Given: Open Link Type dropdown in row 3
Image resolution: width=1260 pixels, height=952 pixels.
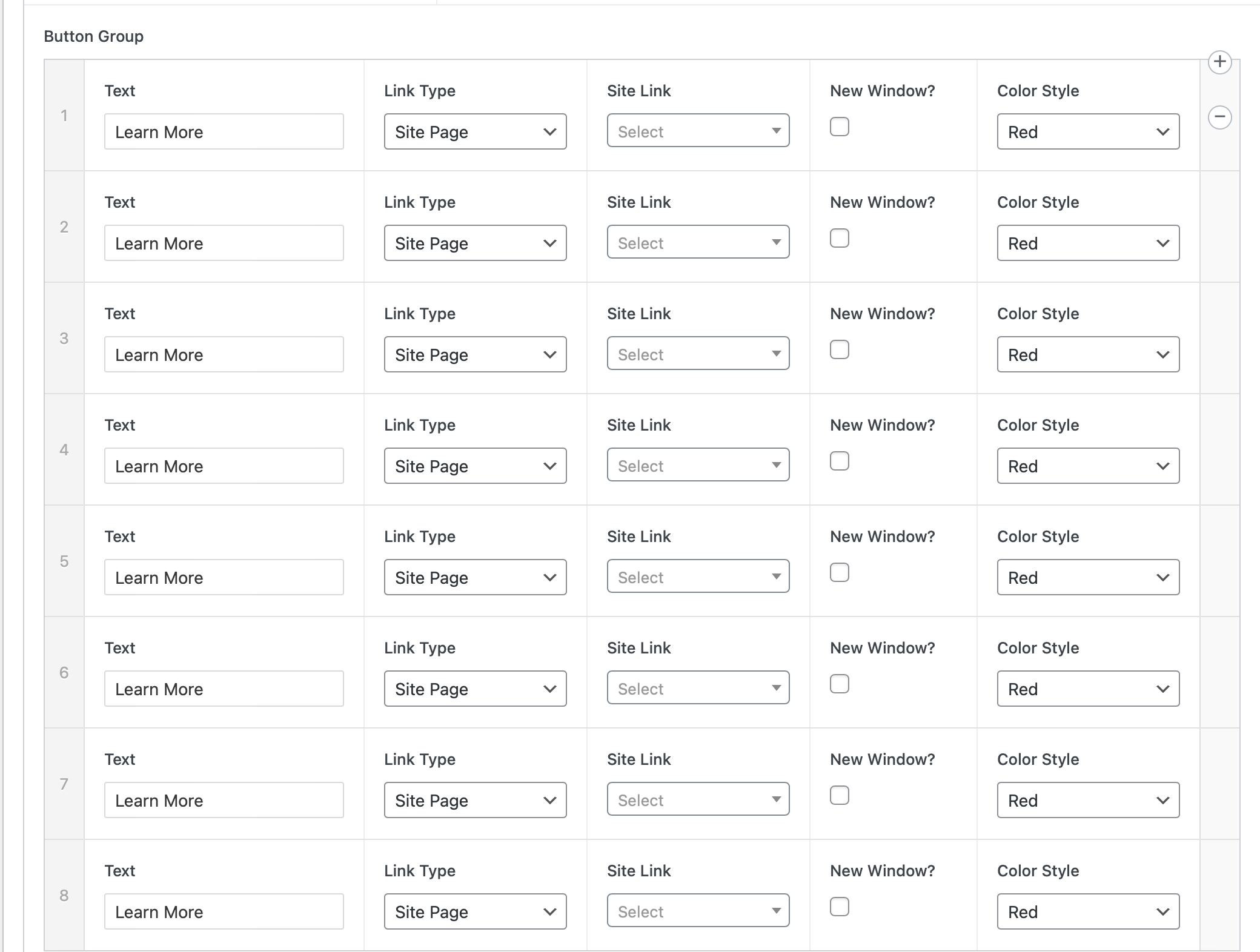Looking at the screenshot, I should [475, 354].
